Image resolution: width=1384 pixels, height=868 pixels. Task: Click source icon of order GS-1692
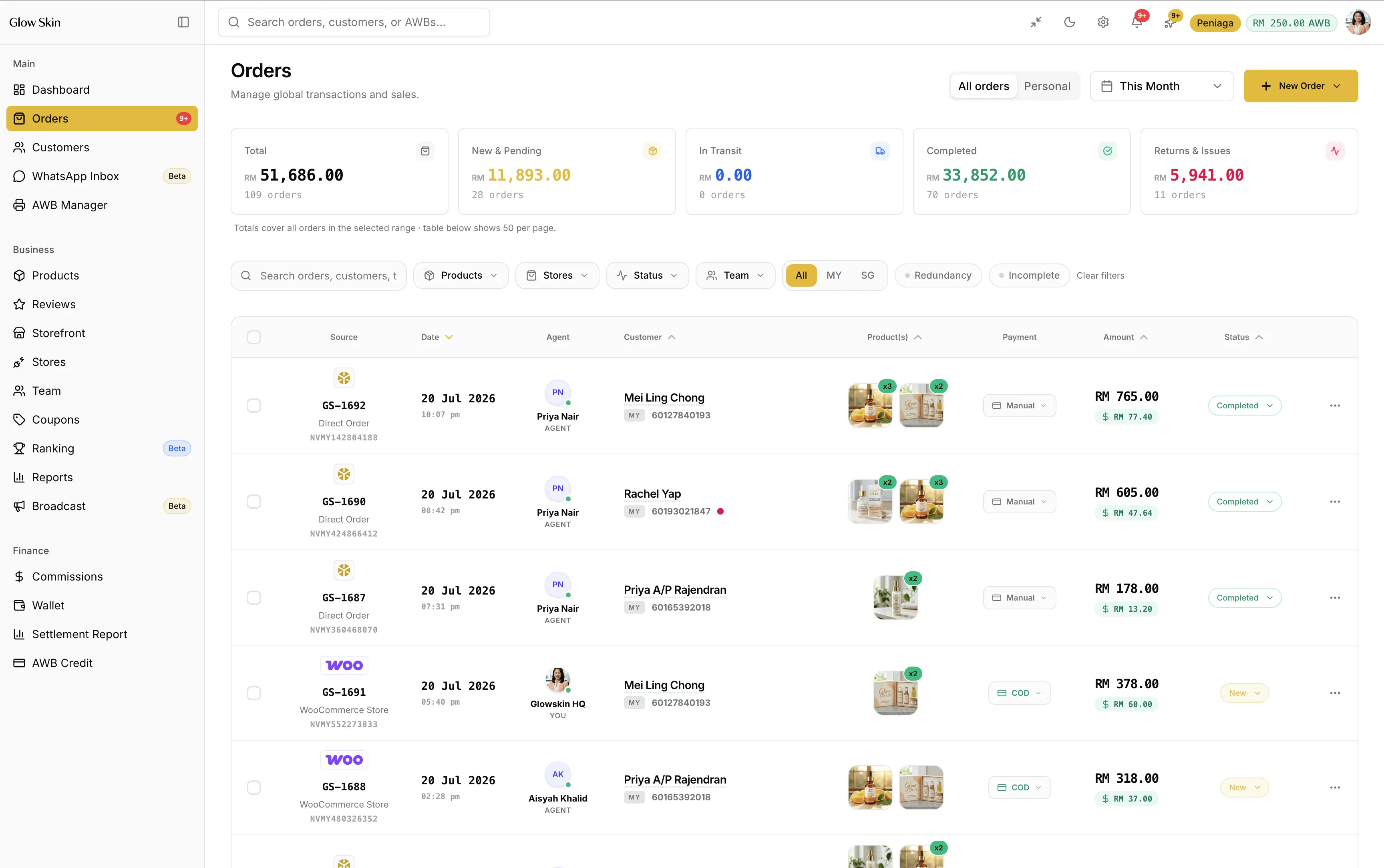[x=344, y=378]
